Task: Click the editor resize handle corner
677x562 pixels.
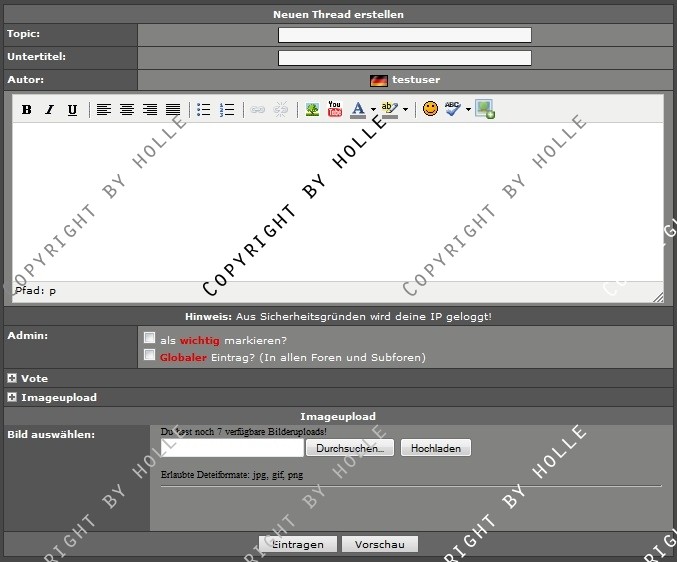Action: [658, 297]
